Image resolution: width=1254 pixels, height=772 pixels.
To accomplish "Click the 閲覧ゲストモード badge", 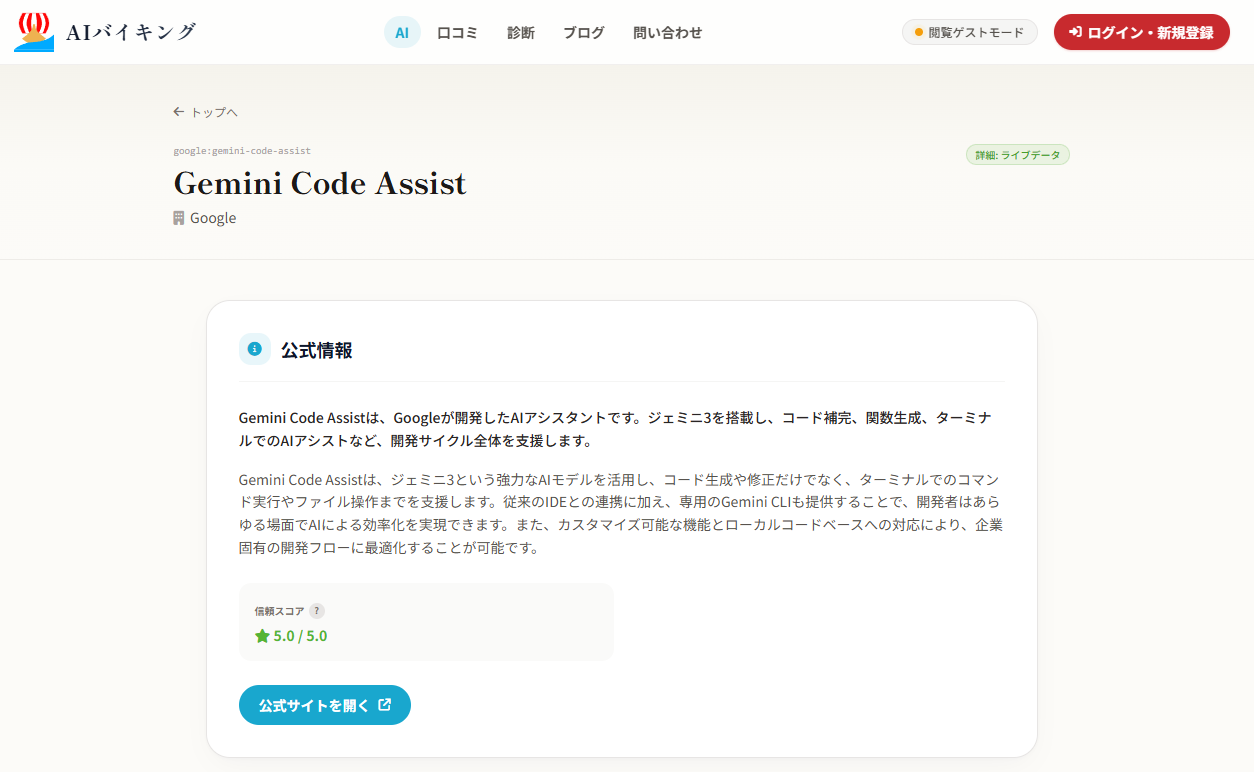I will 970,32.
